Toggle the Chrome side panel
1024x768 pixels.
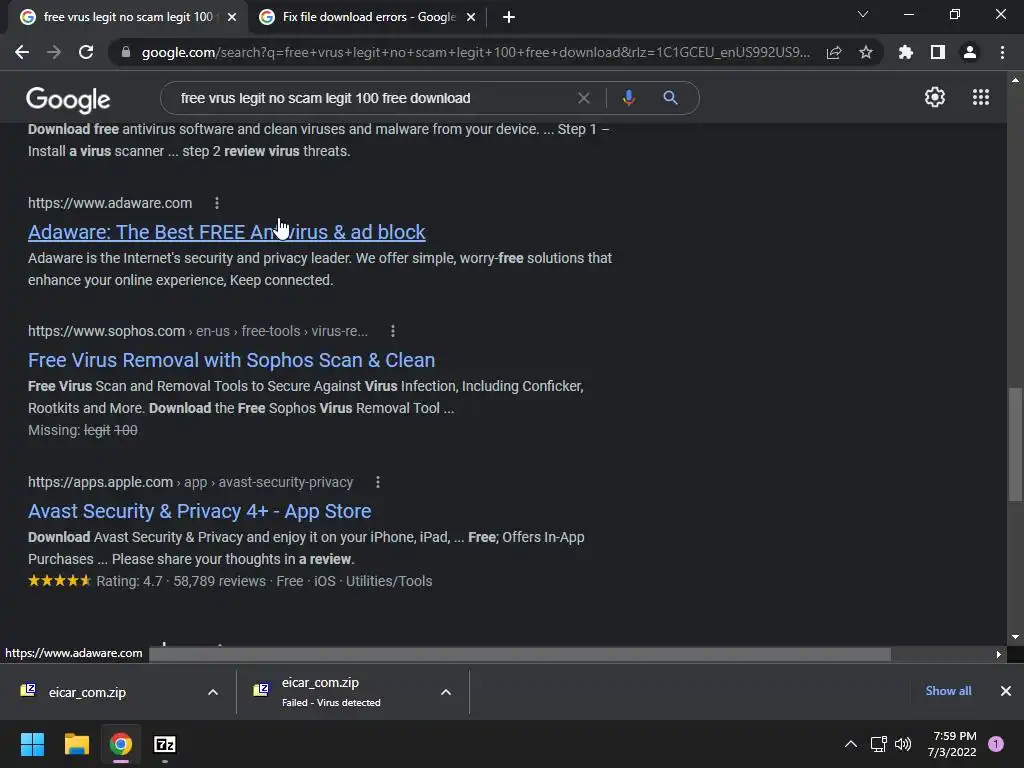point(938,52)
